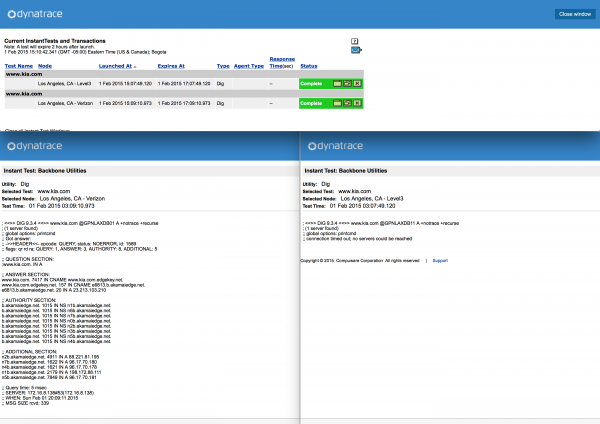600x424 pixels.
Task: Sort table by Response Time column
Action: [282, 62]
